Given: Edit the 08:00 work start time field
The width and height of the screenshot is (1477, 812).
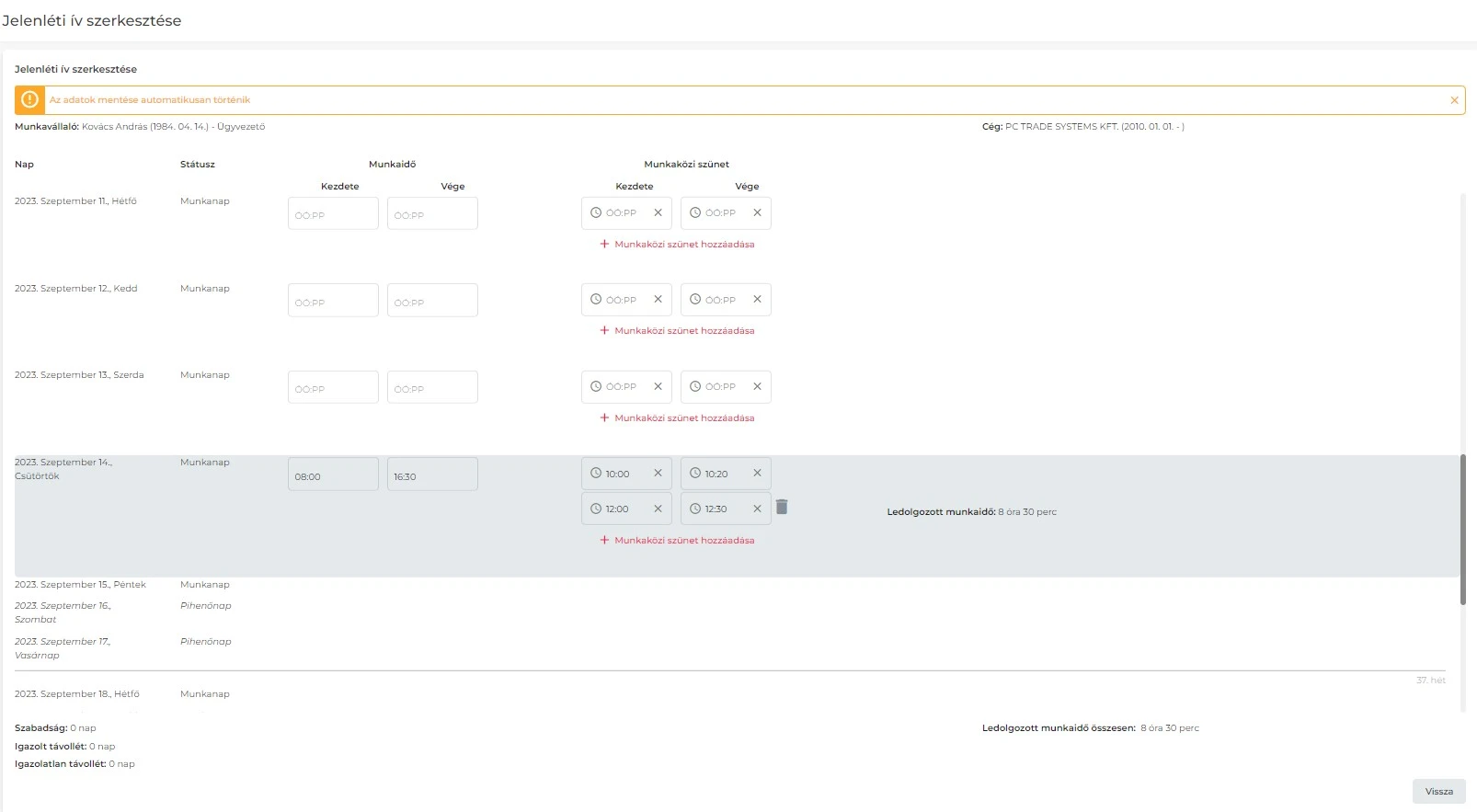Looking at the screenshot, I should [333, 475].
